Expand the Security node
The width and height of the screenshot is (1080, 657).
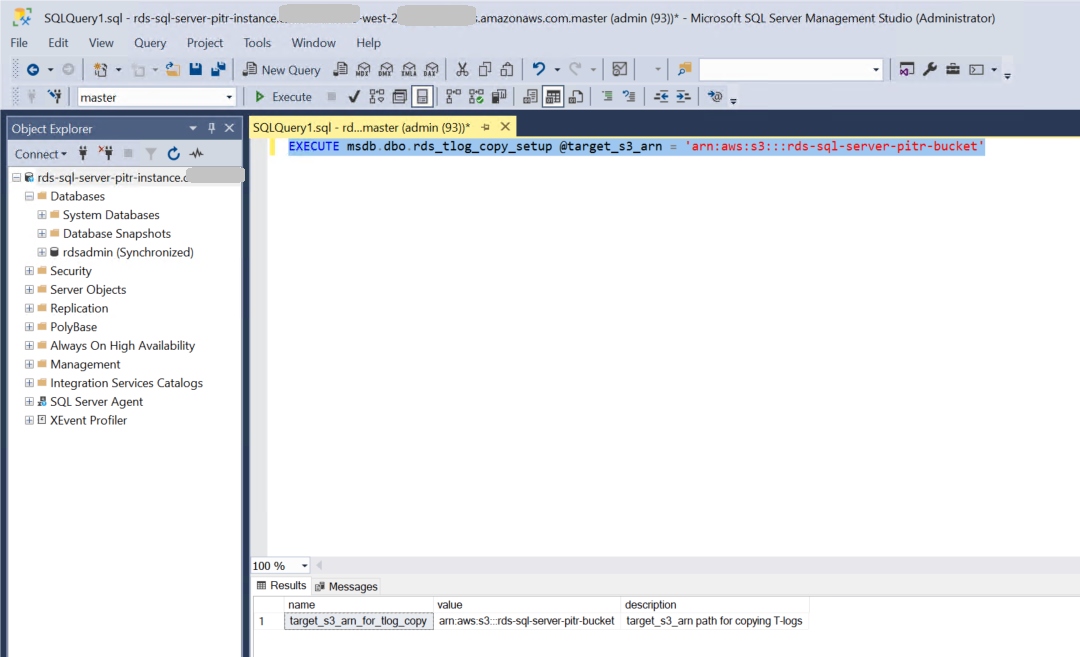tap(28, 270)
